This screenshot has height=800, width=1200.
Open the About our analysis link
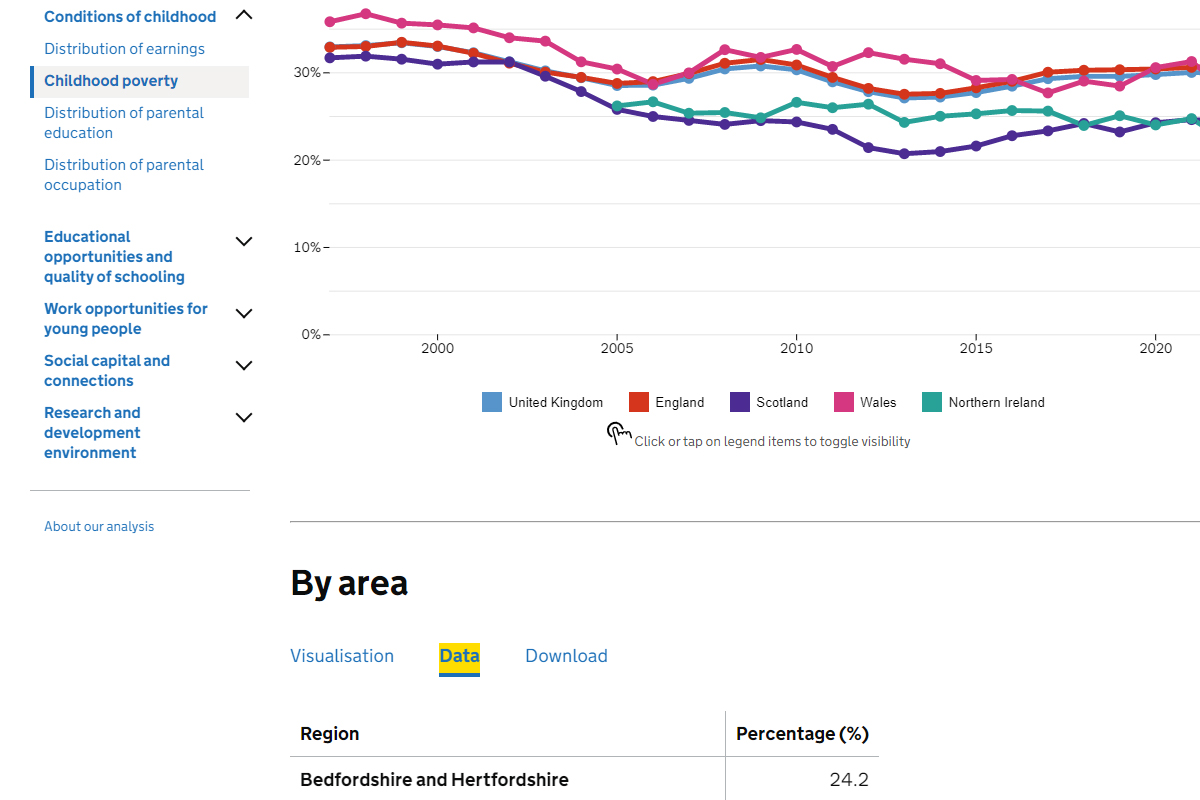pos(99,527)
